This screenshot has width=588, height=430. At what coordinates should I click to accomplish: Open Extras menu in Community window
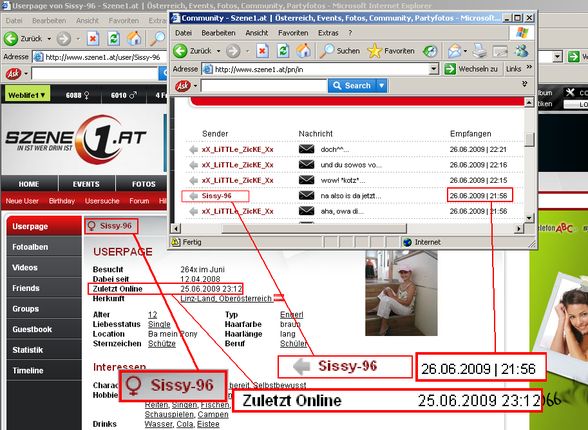tap(328, 33)
